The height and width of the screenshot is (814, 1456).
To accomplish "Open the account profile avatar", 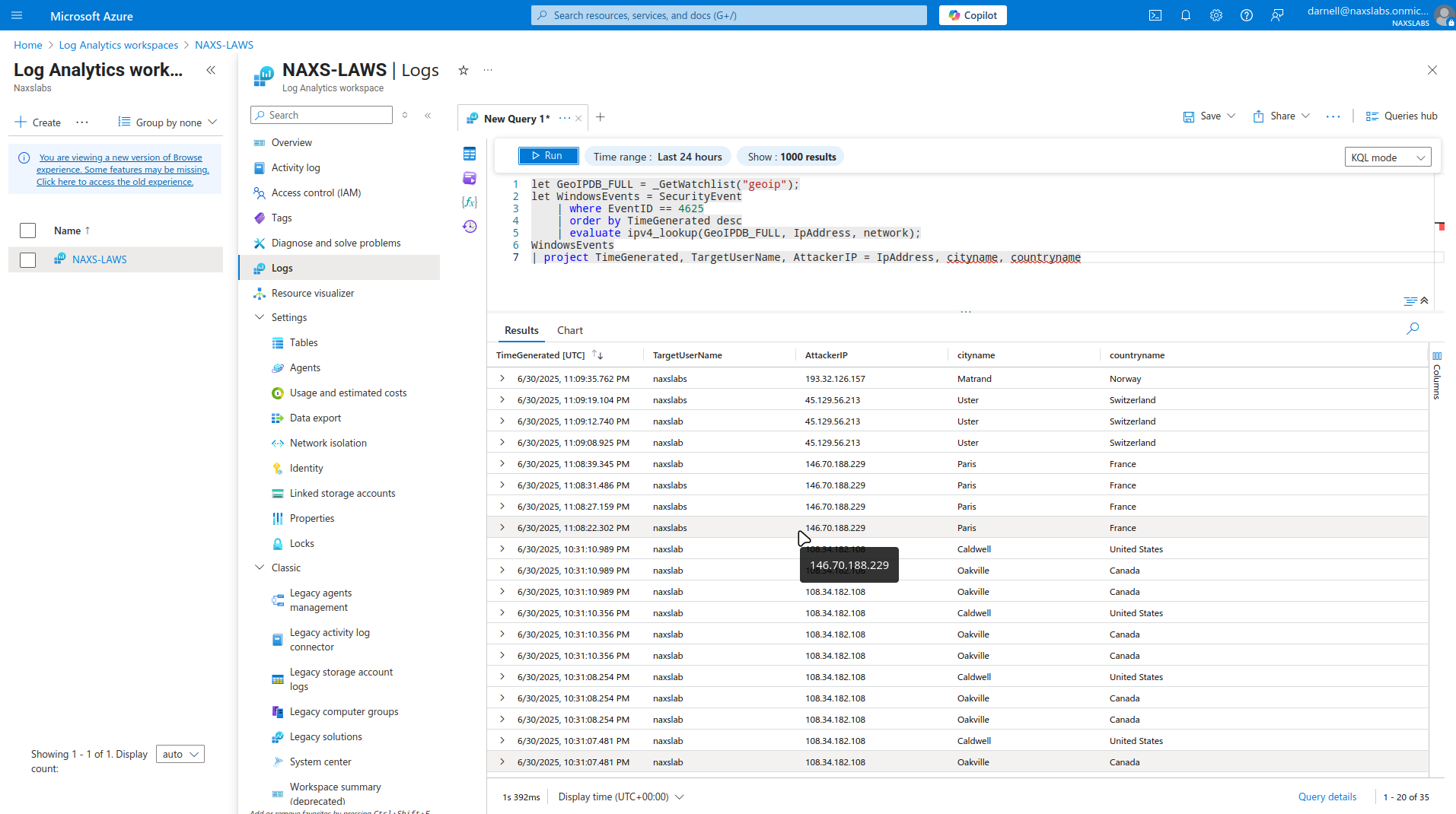I will pyautogui.click(x=1443, y=15).
